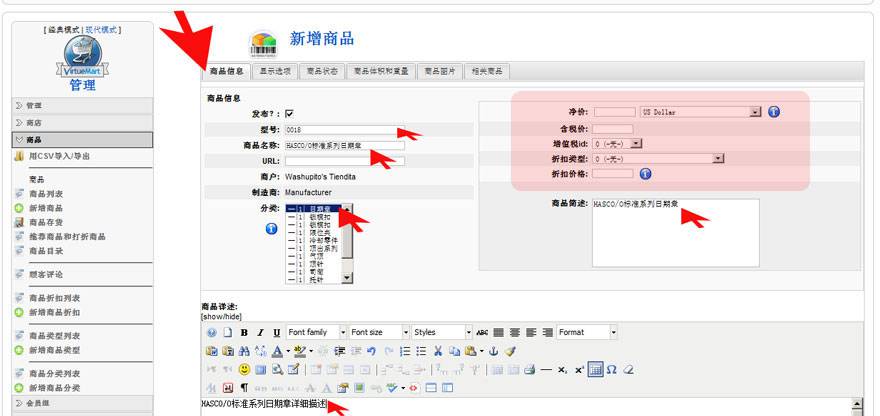Open 用CSV导入/导出 link
The height and width of the screenshot is (416, 880).
coord(59,156)
